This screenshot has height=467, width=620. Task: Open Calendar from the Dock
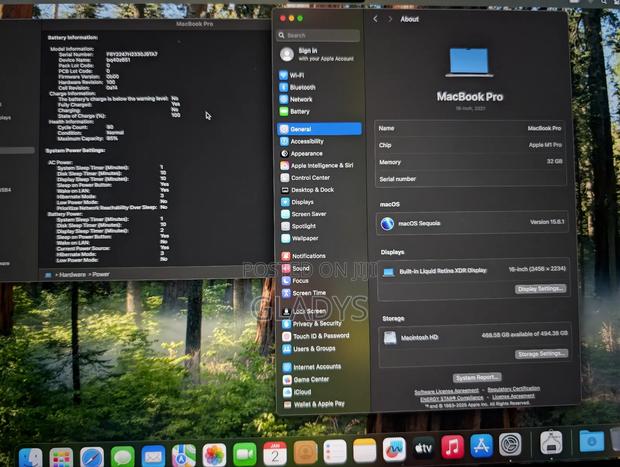(275, 453)
